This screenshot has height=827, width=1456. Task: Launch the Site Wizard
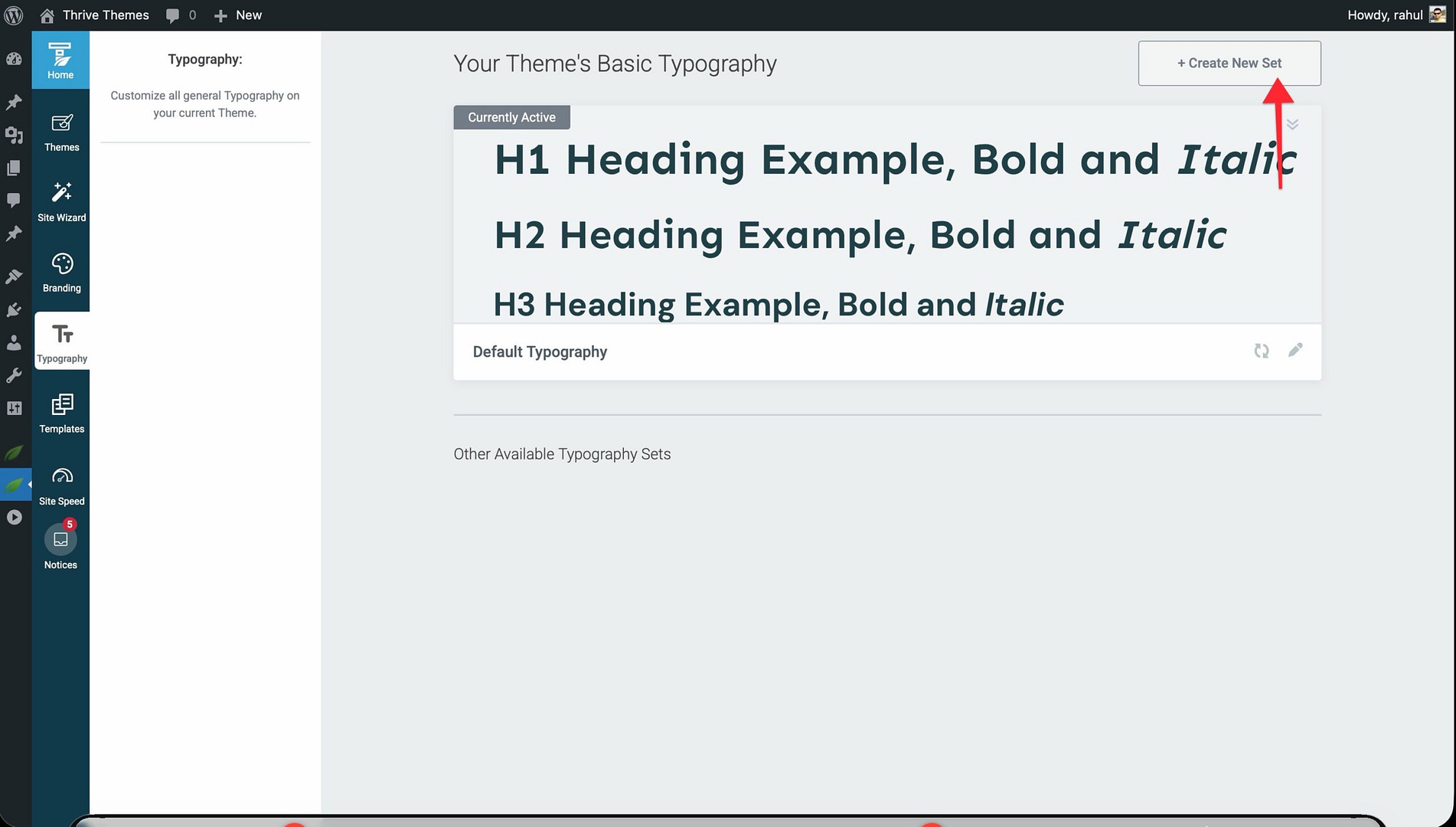click(61, 202)
